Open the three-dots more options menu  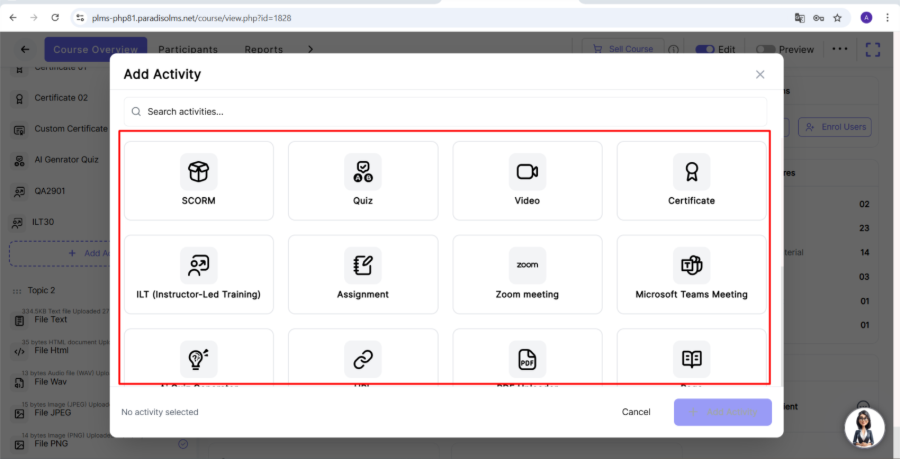click(x=839, y=49)
